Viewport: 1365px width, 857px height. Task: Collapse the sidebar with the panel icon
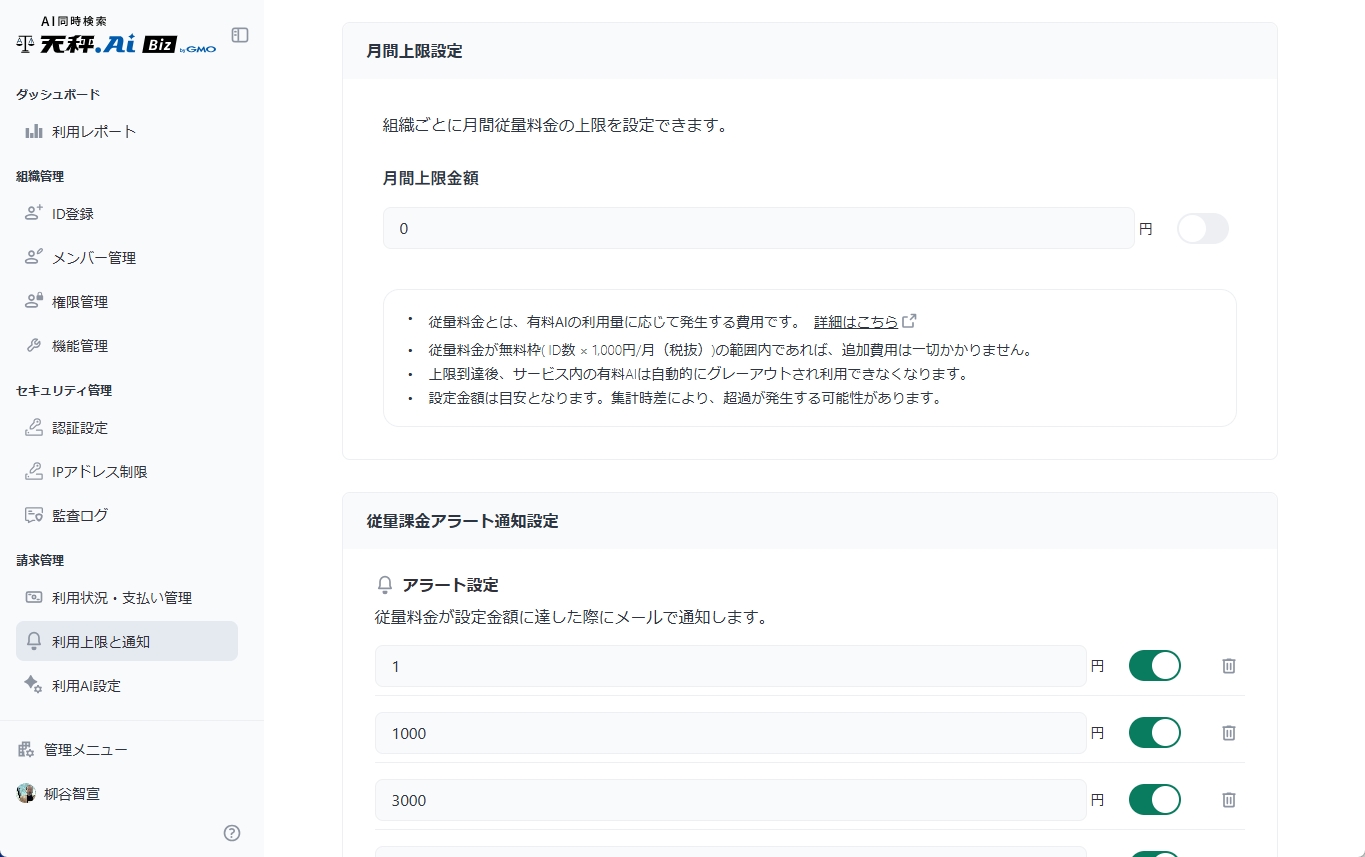click(x=239, y=34)
